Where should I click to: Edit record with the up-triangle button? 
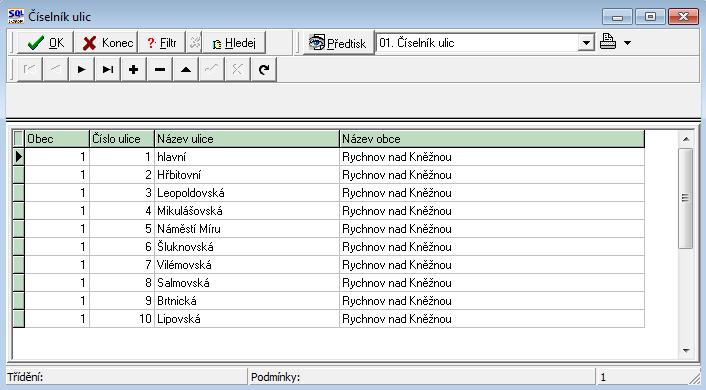[x=186, y=69]
